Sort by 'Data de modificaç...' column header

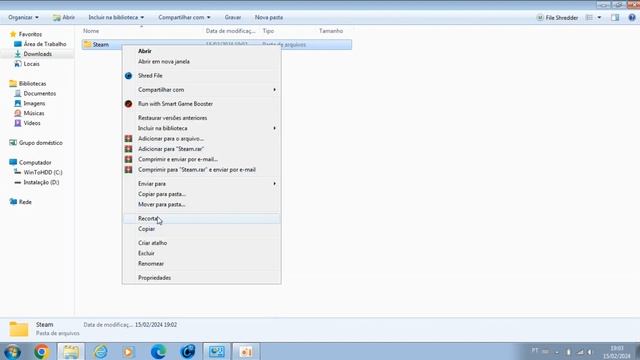point(231,31)
